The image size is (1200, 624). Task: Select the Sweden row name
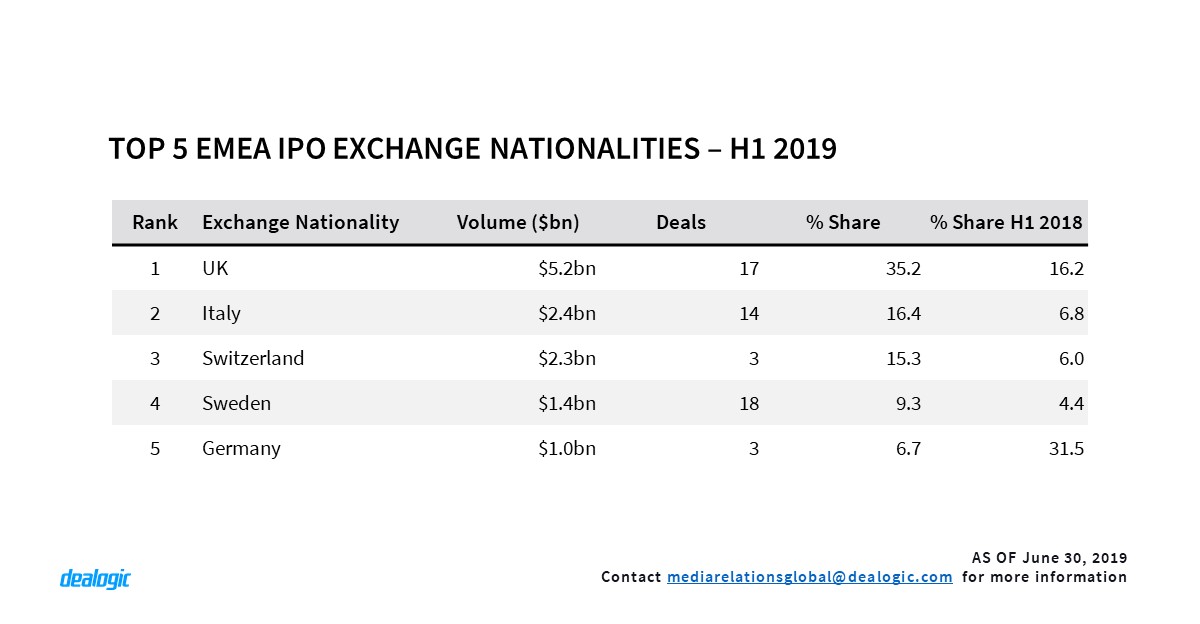236,404
